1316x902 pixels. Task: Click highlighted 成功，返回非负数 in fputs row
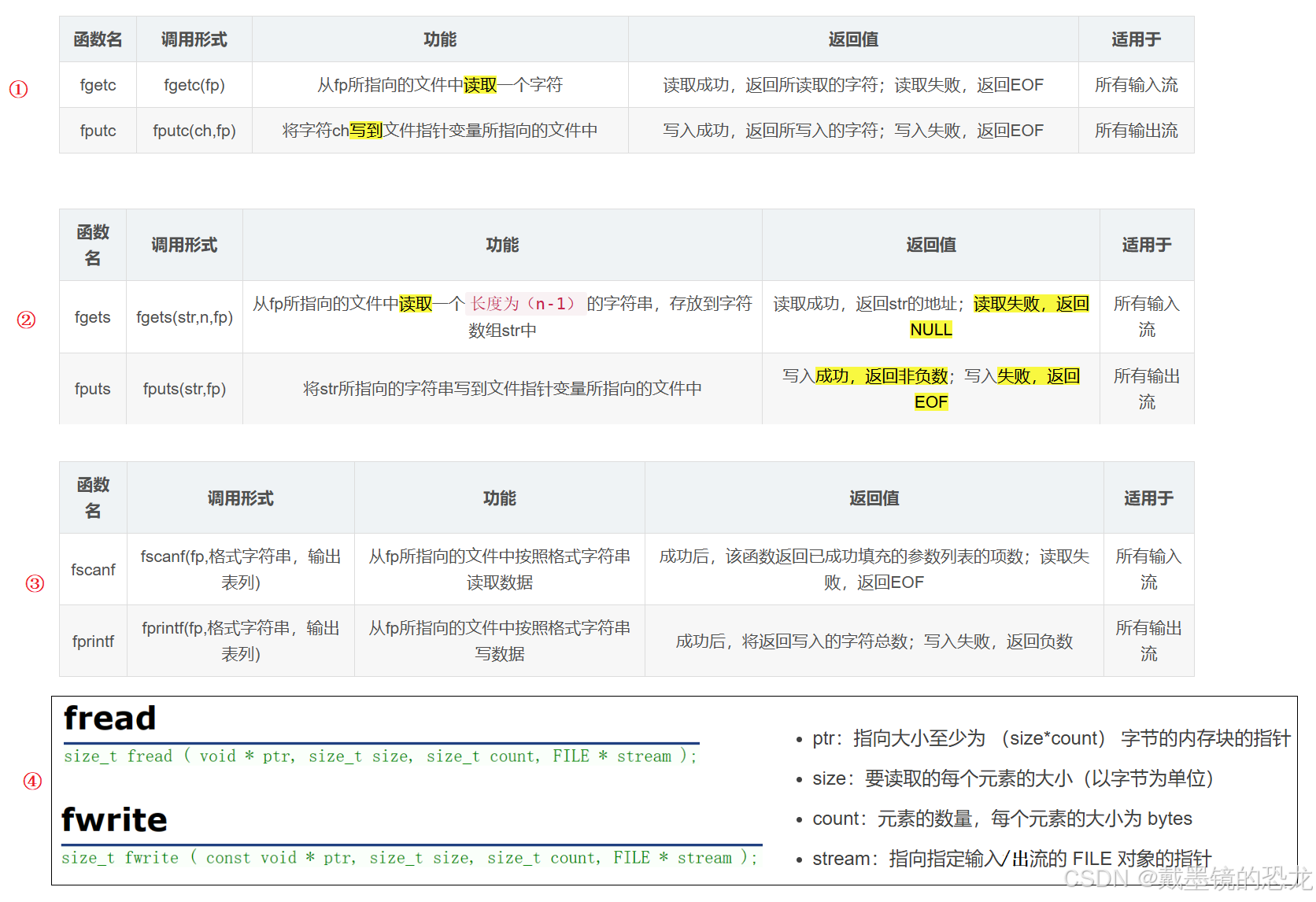click(882, 376)
